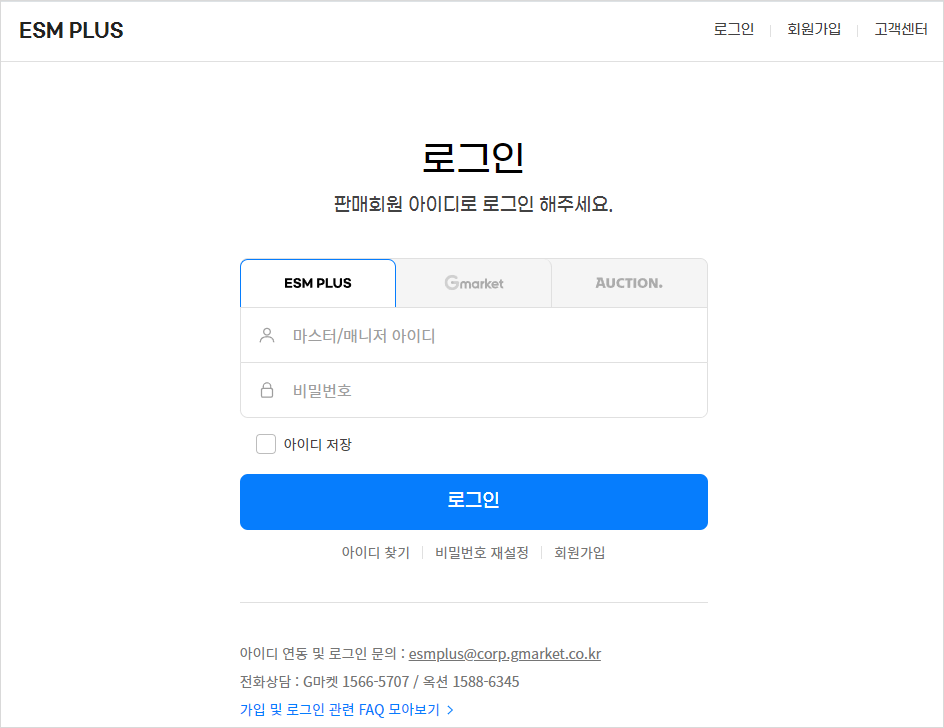
Task: Switch to the Gmarket login tab
Action: (x=474, y=283)
